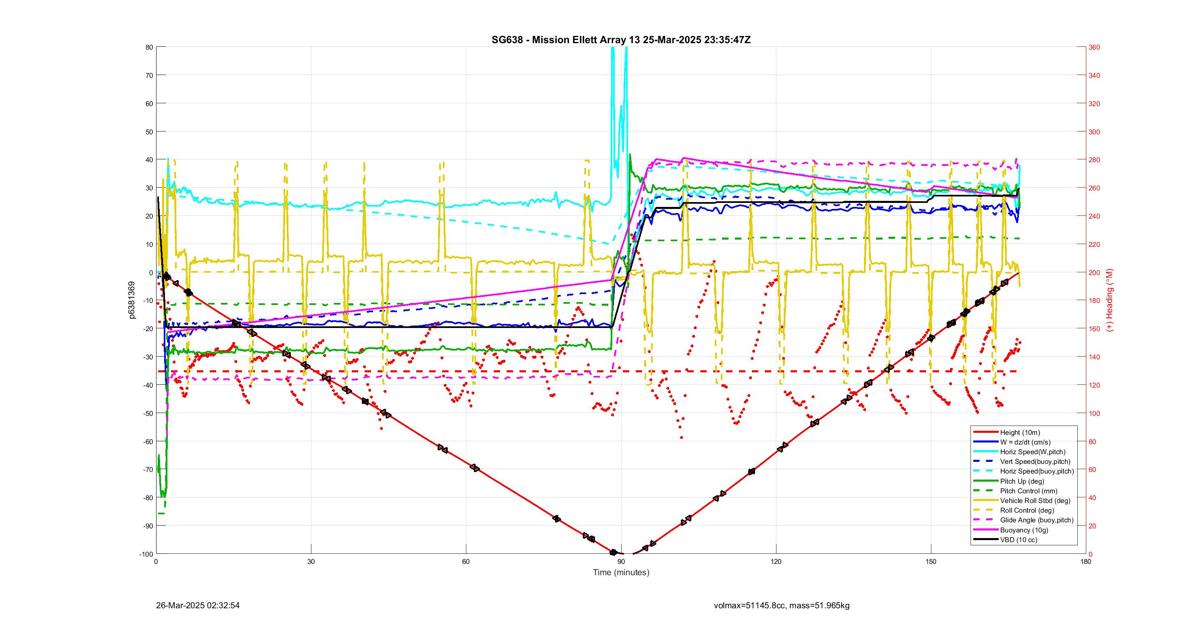Click left axis tick label -100
The height and width of the screenshot is (622, 1200).
145,554
